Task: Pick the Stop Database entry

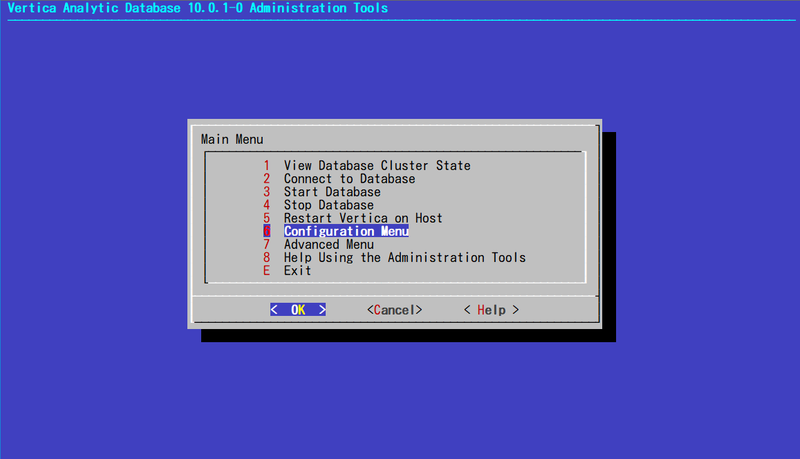Action: [318, 205]
